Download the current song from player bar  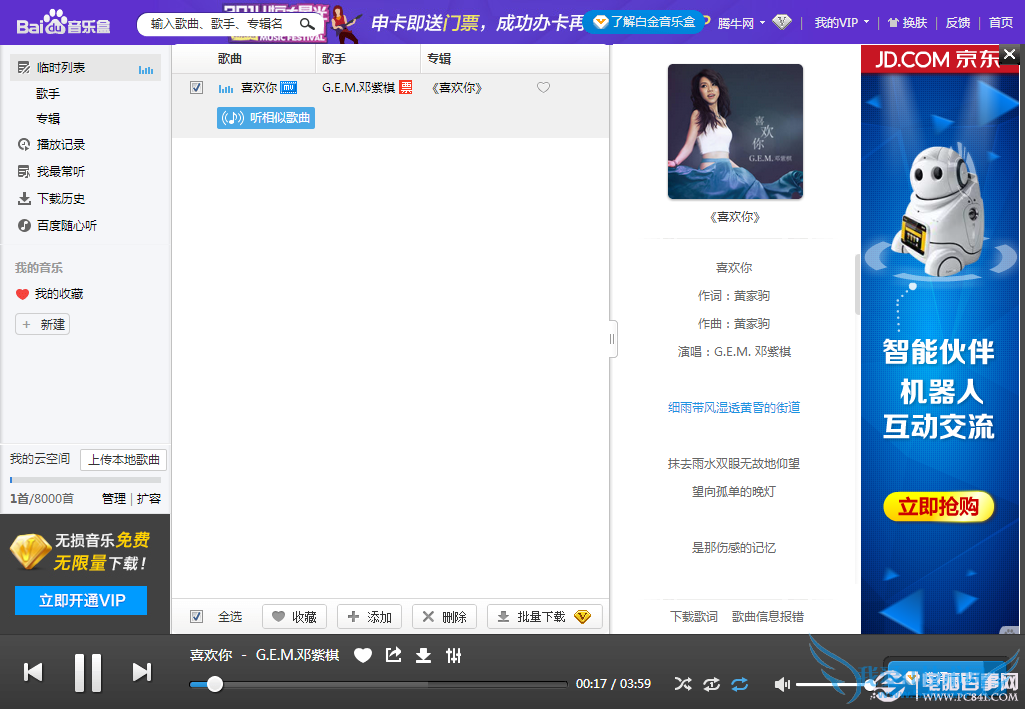(x=423, y=655)
